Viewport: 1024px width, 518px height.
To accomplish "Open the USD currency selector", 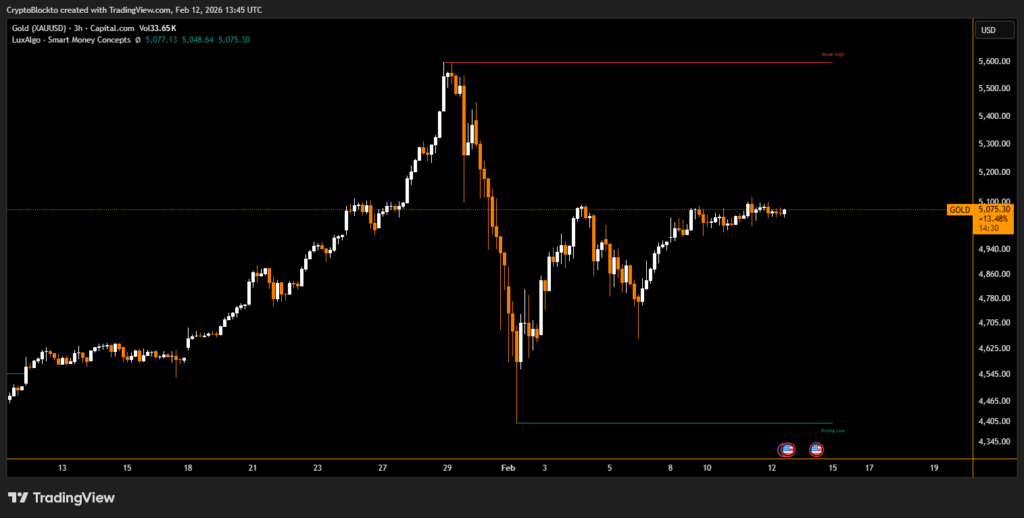I will click(989, 30).
